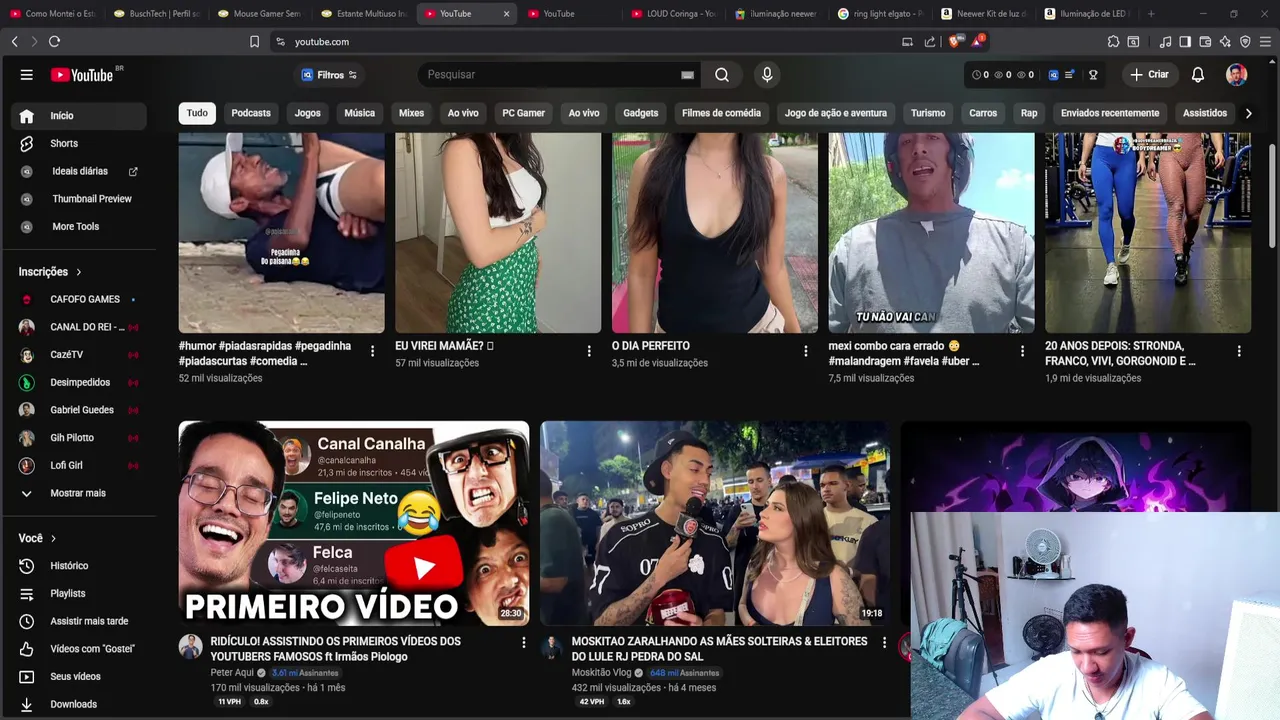
Task: Open the options menu for RIDÍCULO! ASSISTINDO video
Action: [523, 642]
